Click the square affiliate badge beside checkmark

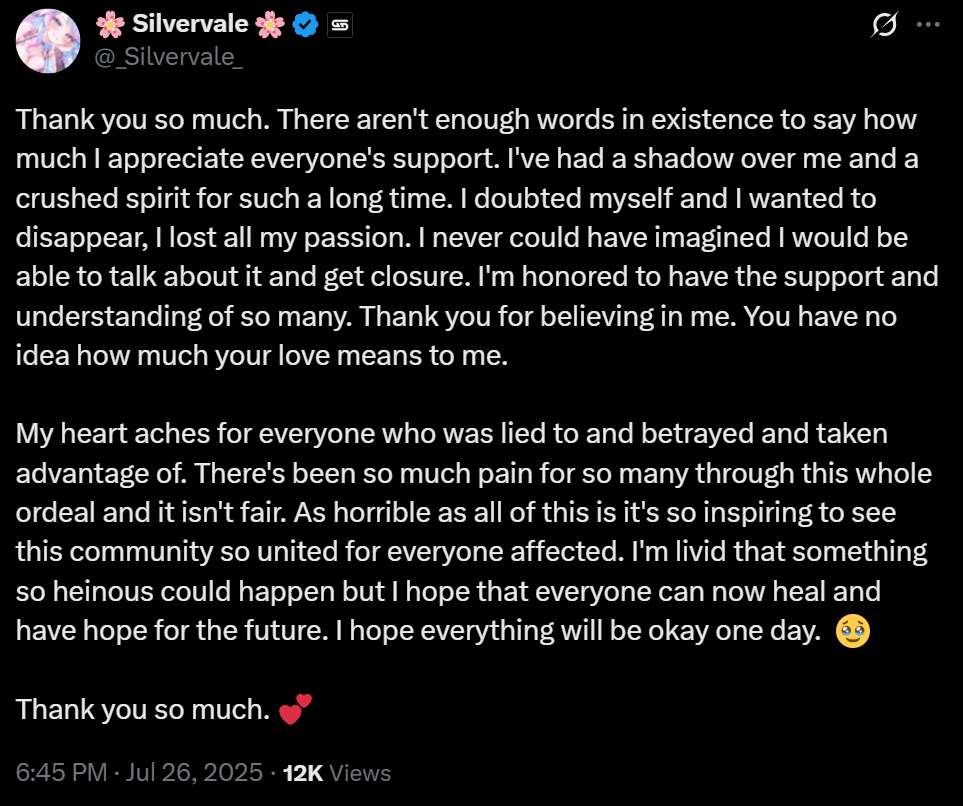(x=340, y=25)
